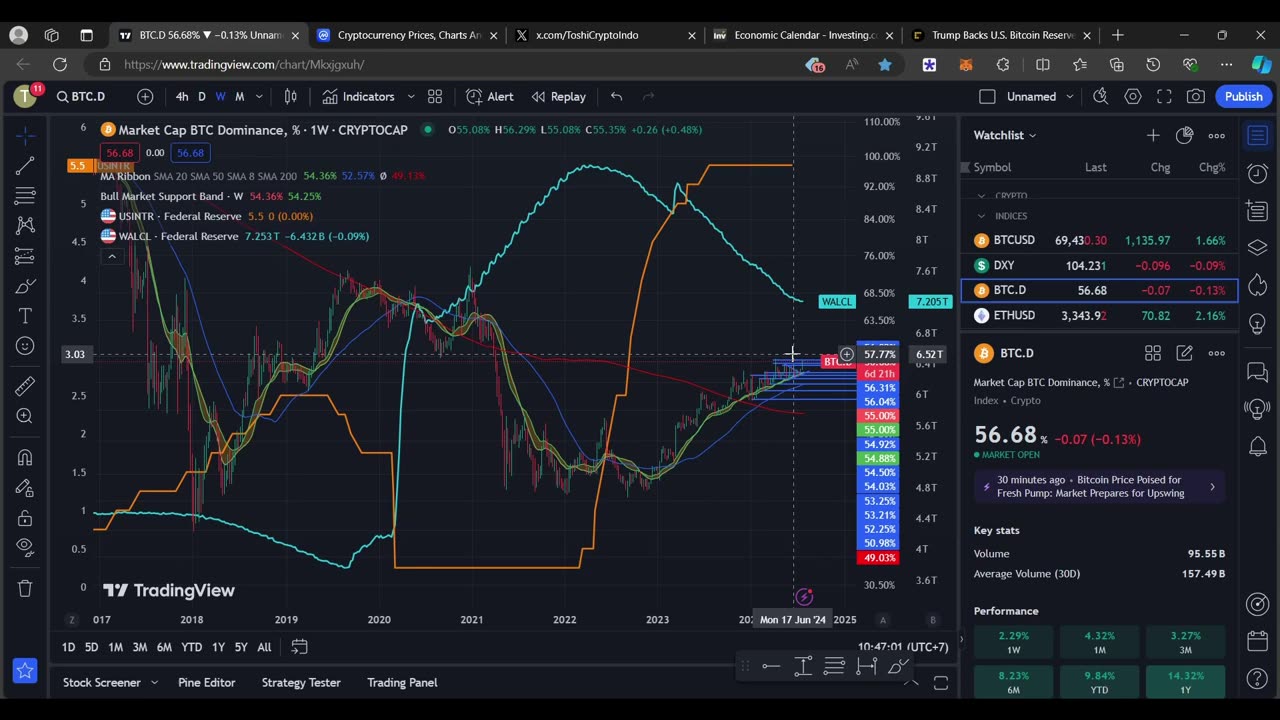Add symbol to Watchlist plus icon
Screen dimensions: 1280x720
click(x=1153, y=135)
